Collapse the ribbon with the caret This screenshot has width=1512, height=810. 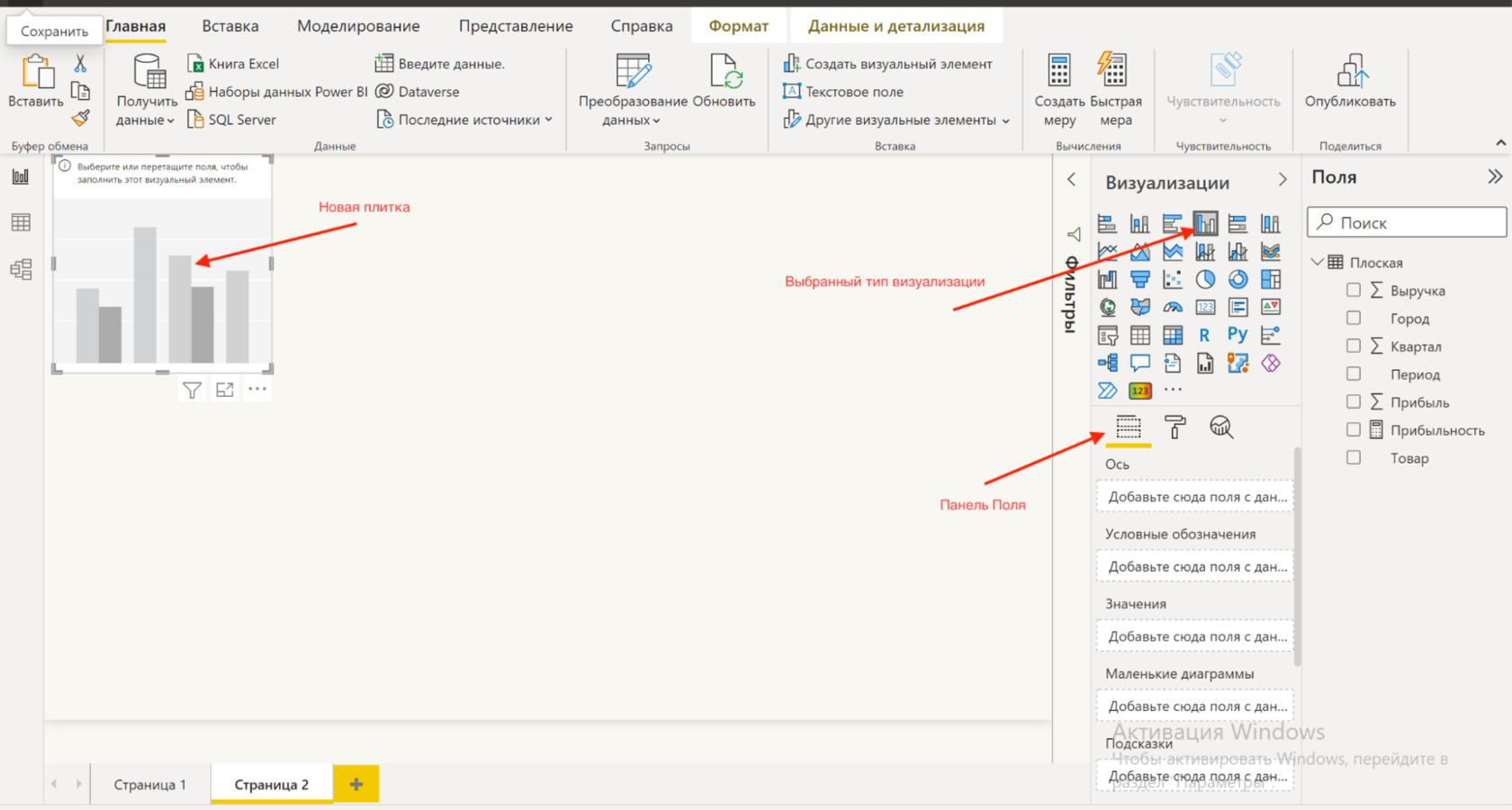(1500, 143)
